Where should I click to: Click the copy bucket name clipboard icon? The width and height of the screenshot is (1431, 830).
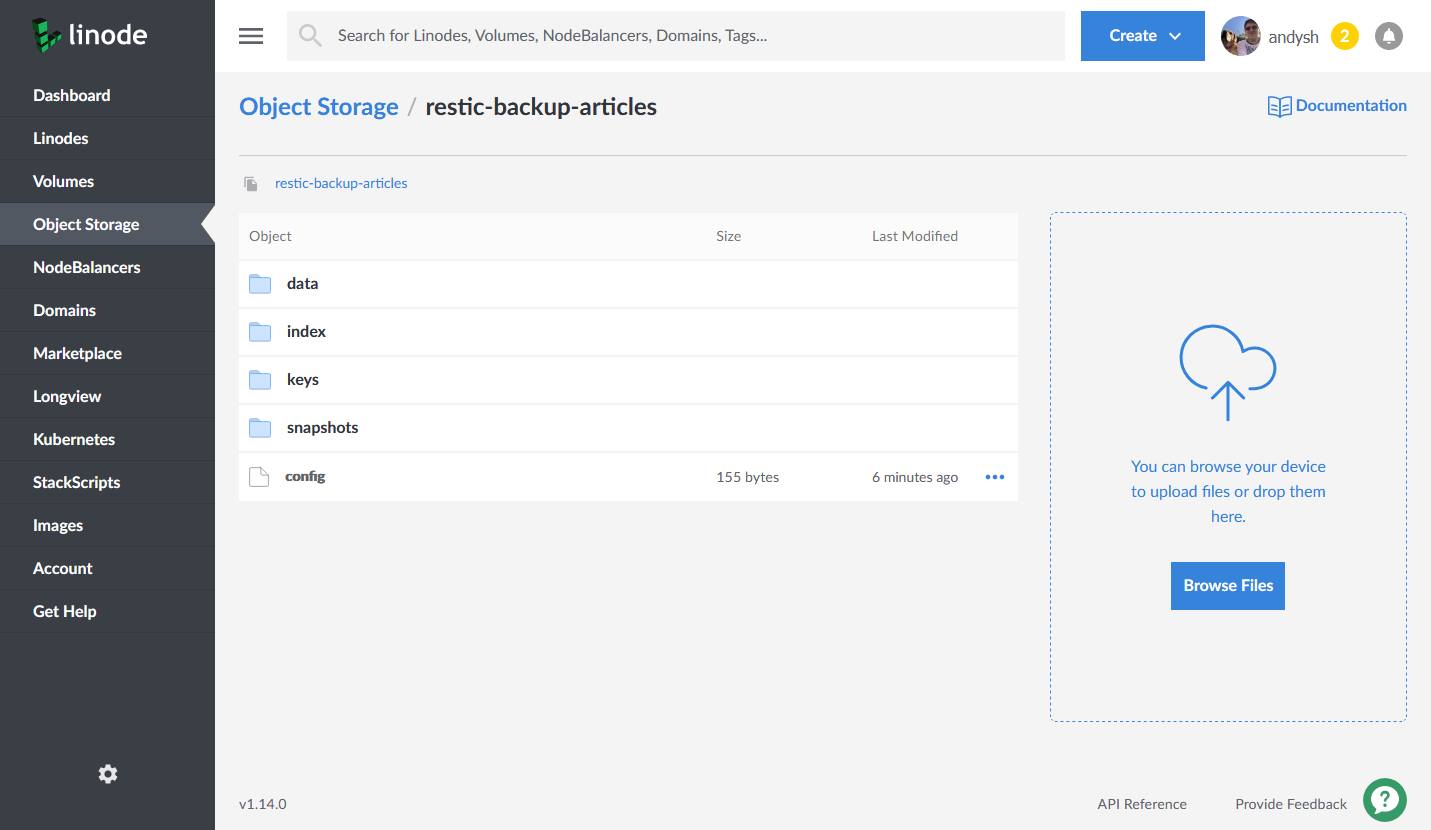(248, 182)
